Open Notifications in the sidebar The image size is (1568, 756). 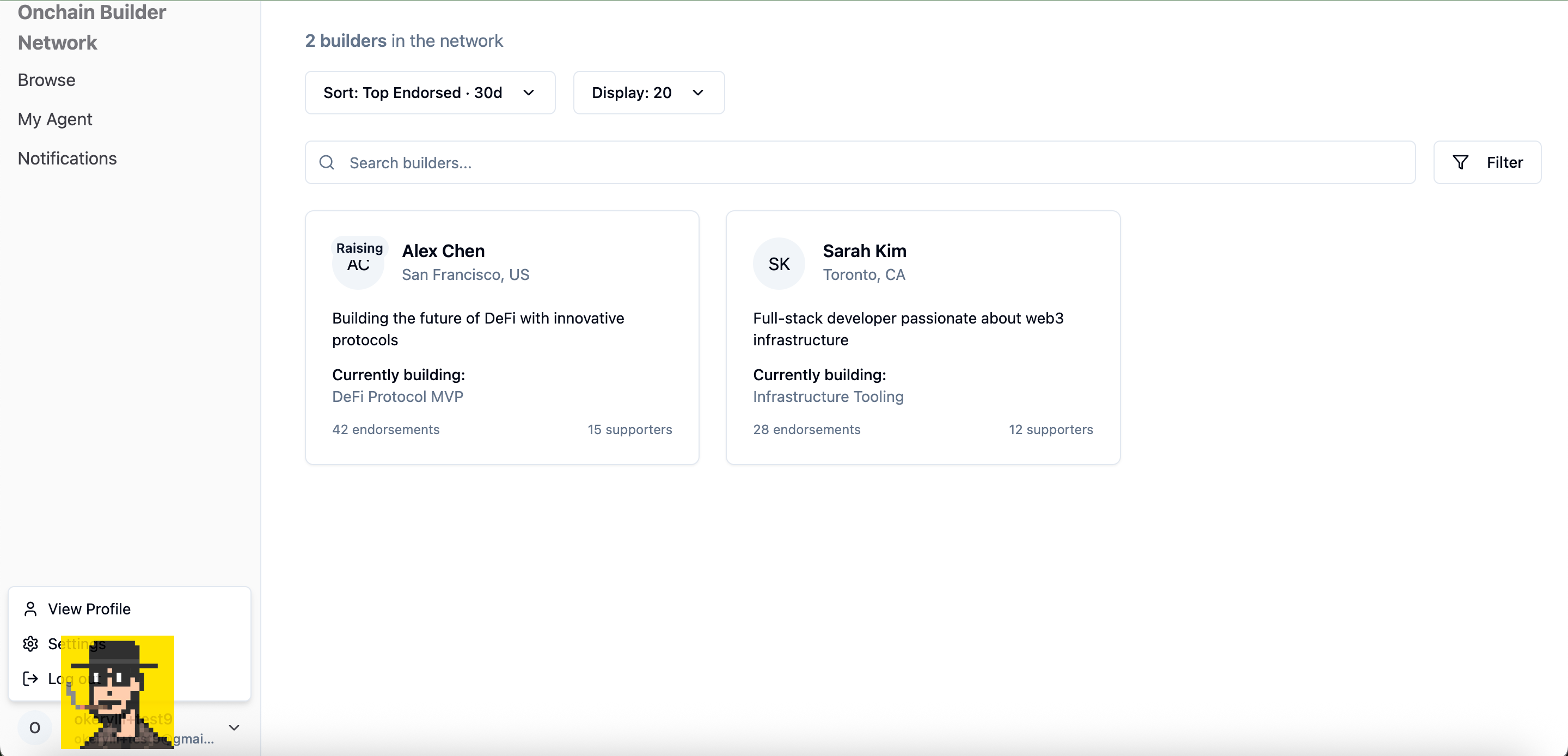click(x=67, y=158)
